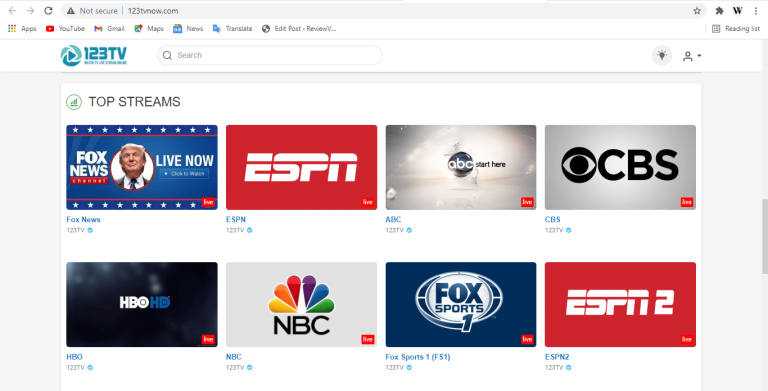768x391 pixels.
Task: Click the 123TV logo
Action: click(x=94, y=55)
